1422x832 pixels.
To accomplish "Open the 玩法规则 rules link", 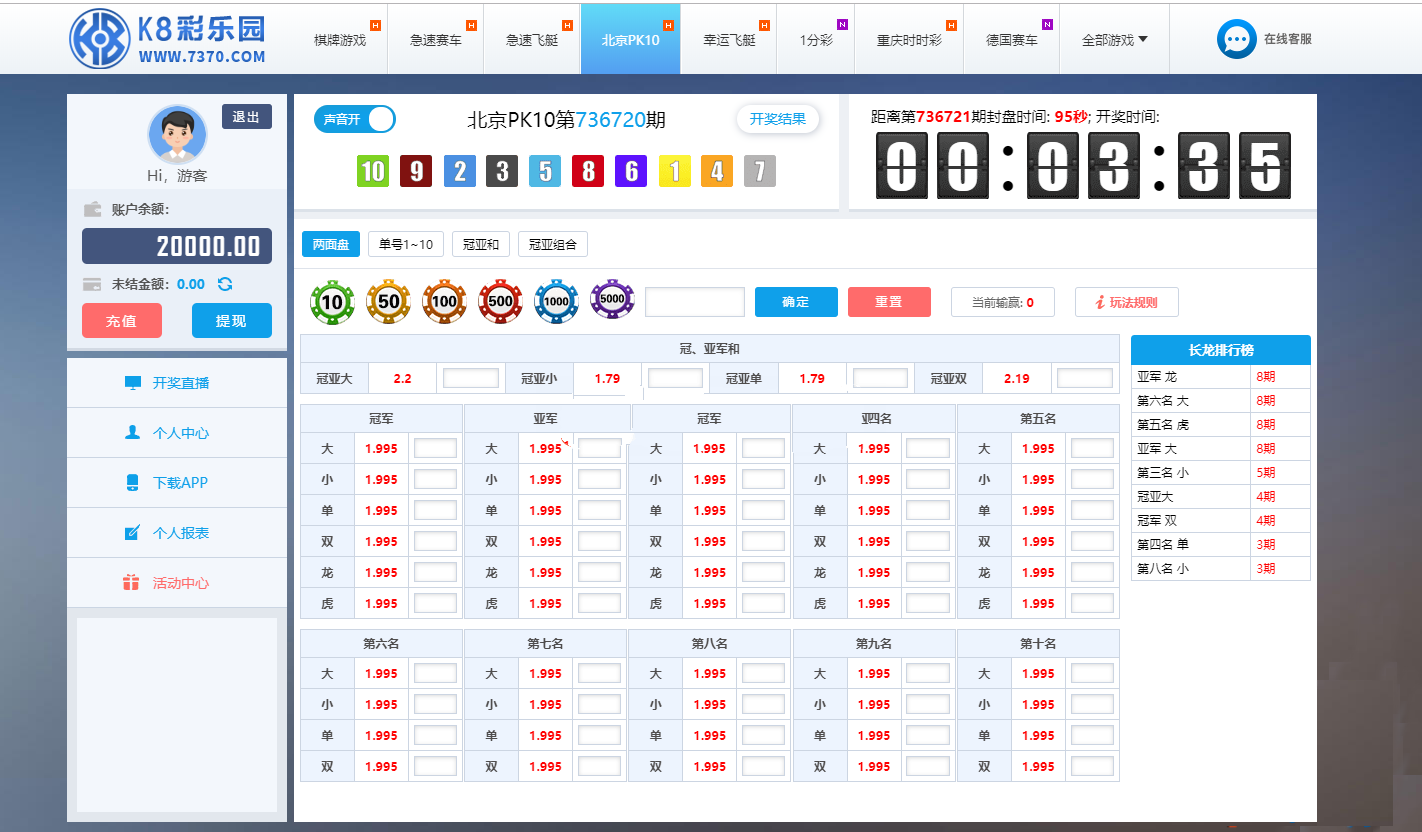I will tap(1126, 302).
